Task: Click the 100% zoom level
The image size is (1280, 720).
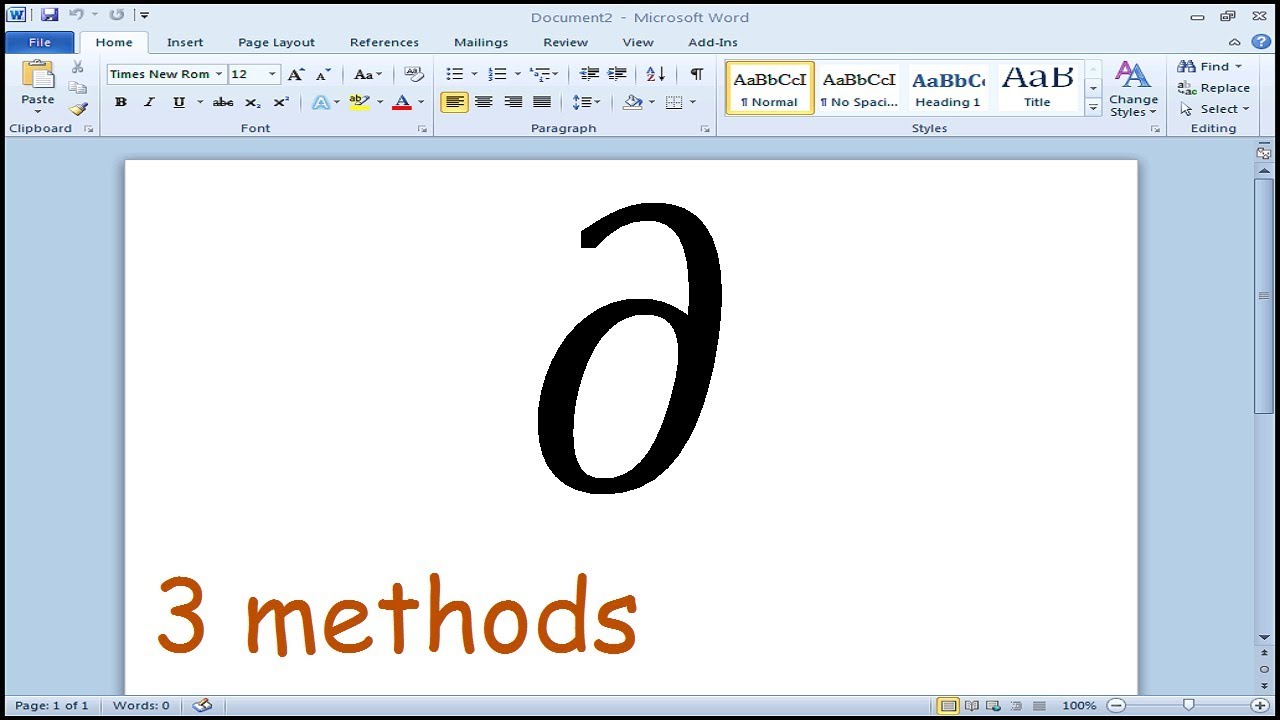Action: click(1079, 706)
